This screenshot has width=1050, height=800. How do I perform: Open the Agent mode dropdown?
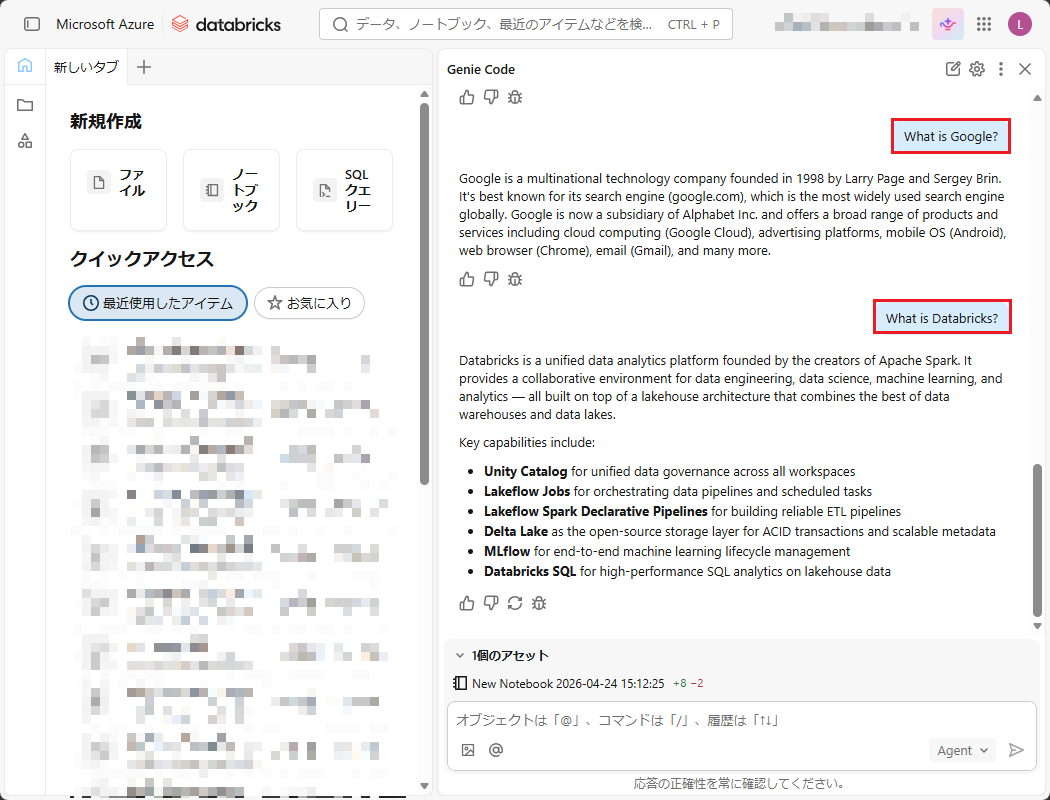pos(962,750)
